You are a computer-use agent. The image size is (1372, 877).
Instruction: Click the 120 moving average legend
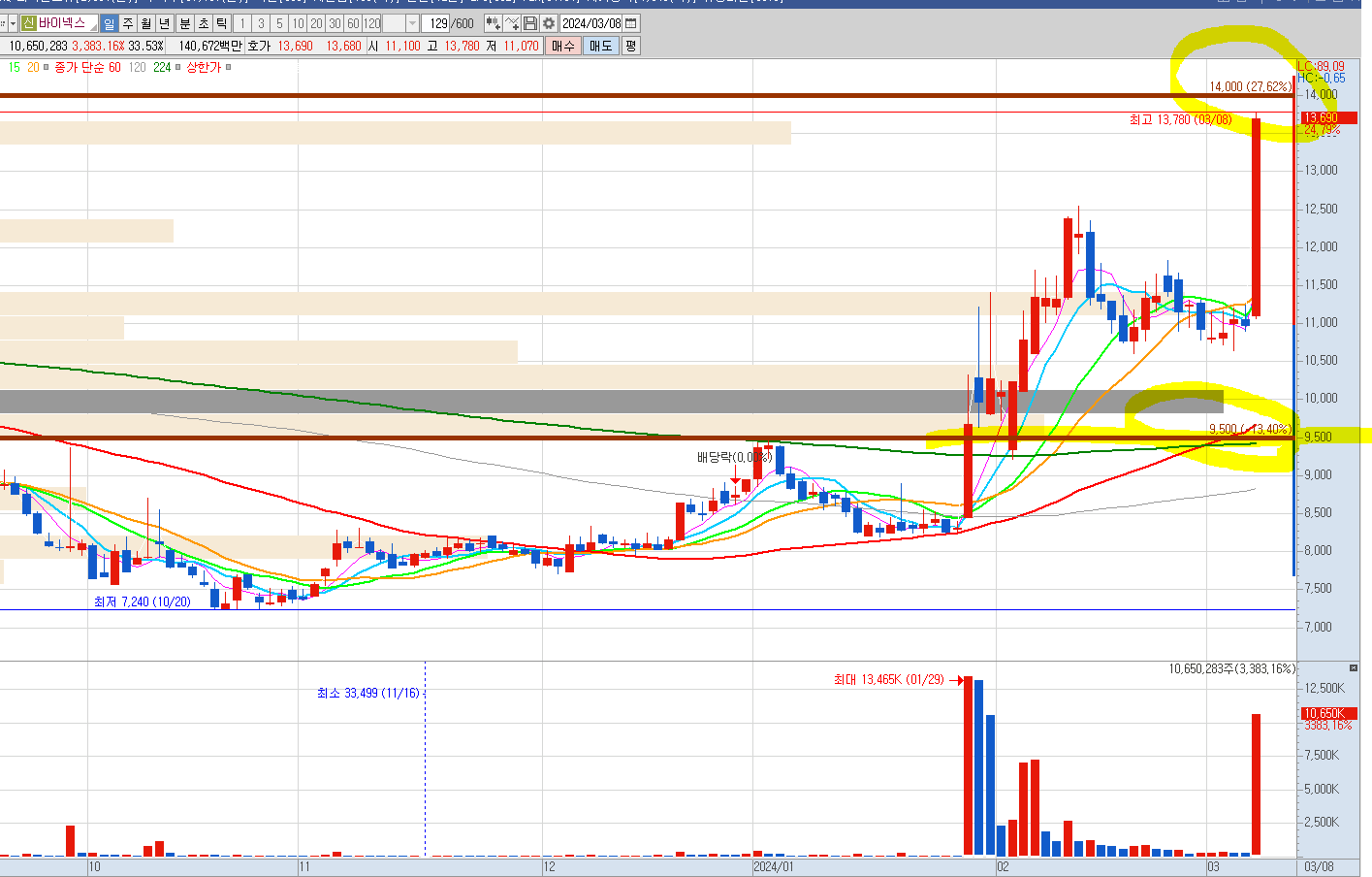click(137, 67)
